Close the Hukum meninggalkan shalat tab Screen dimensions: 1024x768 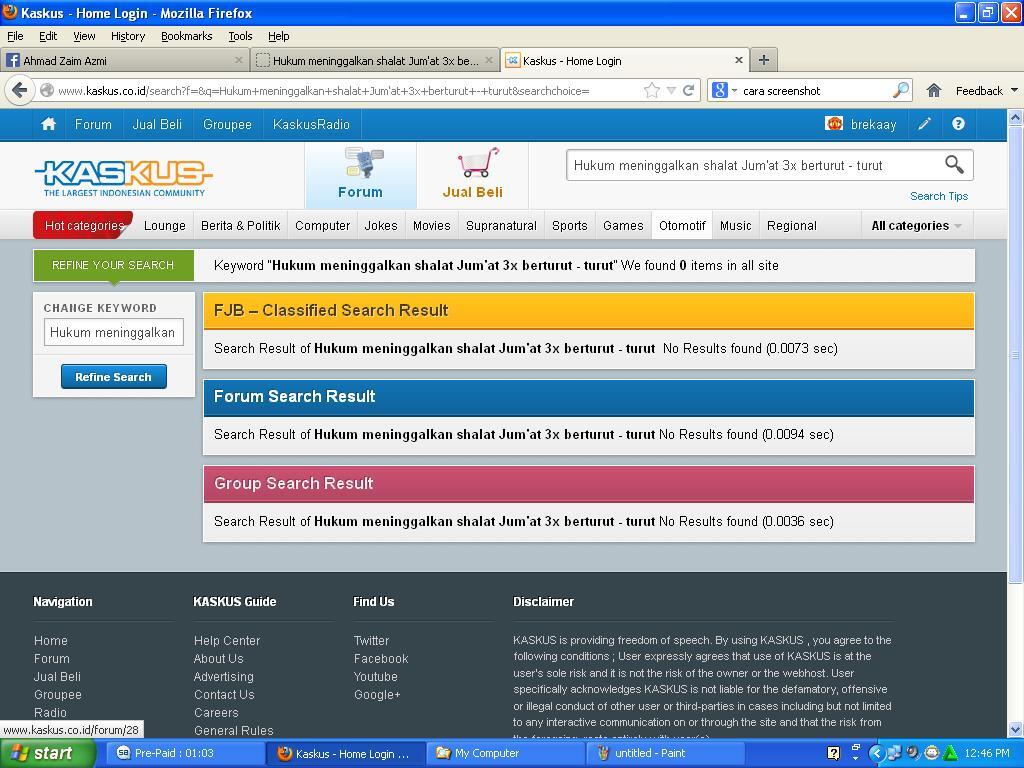489,60
